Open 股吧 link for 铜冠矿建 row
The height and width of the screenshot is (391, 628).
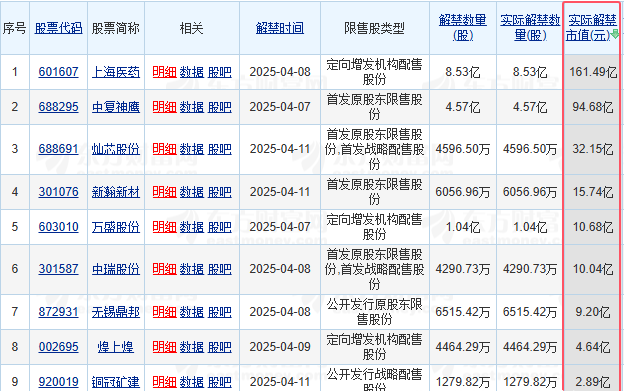[219, 382]
